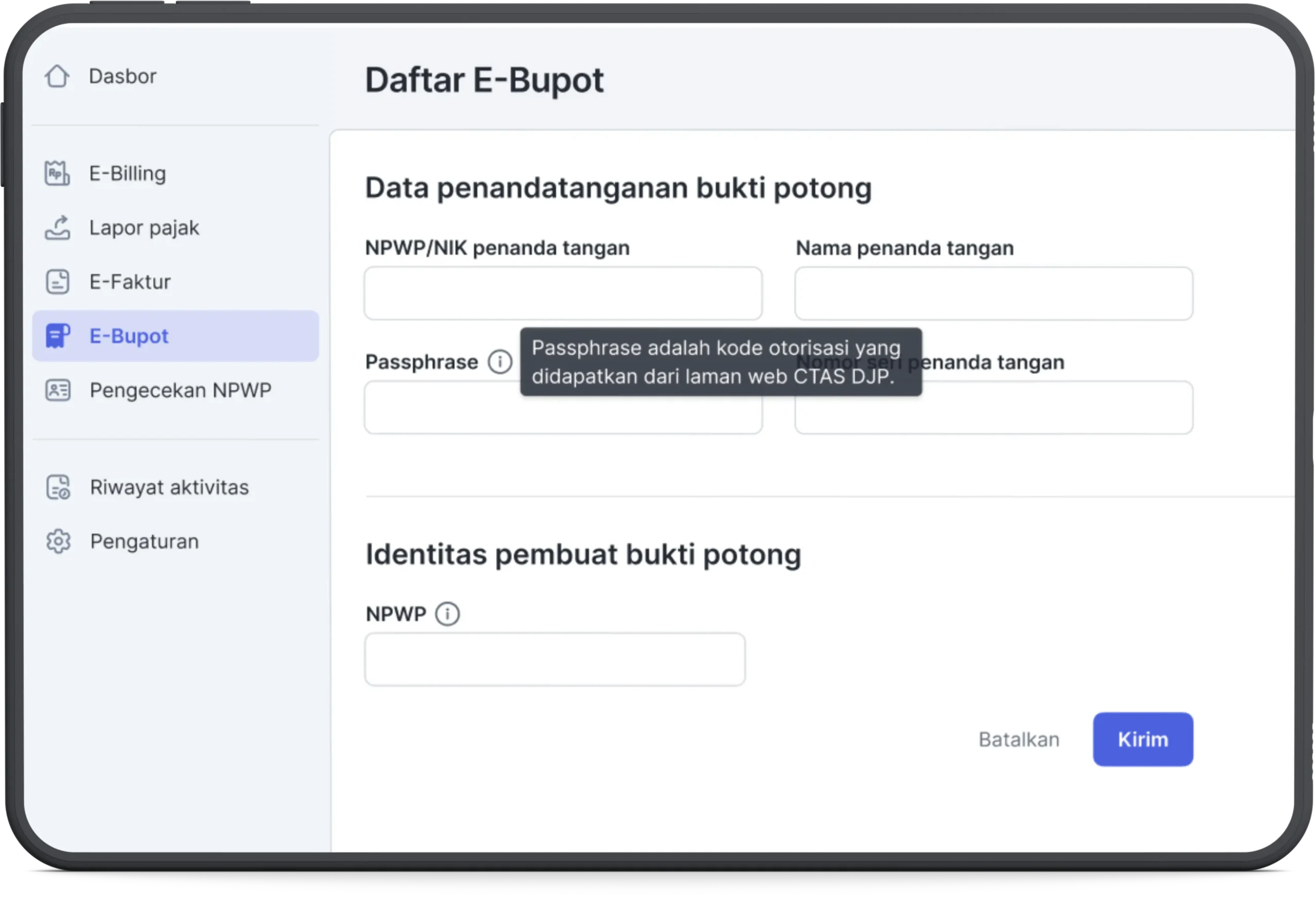The image size is (1316, 898).
Task: Open the Dasbor menu item
Action: 122,77
